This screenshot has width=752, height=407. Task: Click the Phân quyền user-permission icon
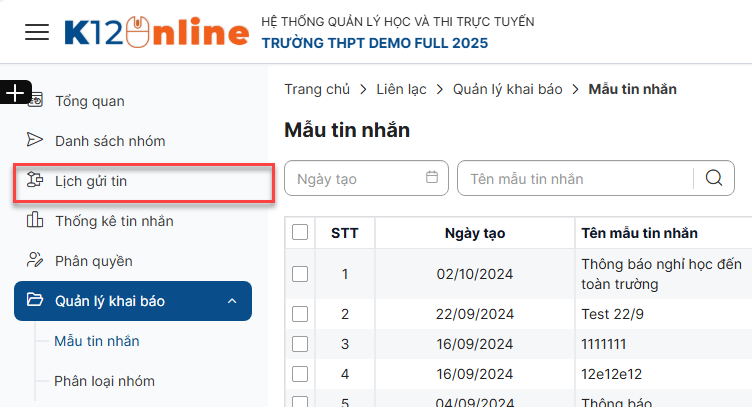coord(36,261)
